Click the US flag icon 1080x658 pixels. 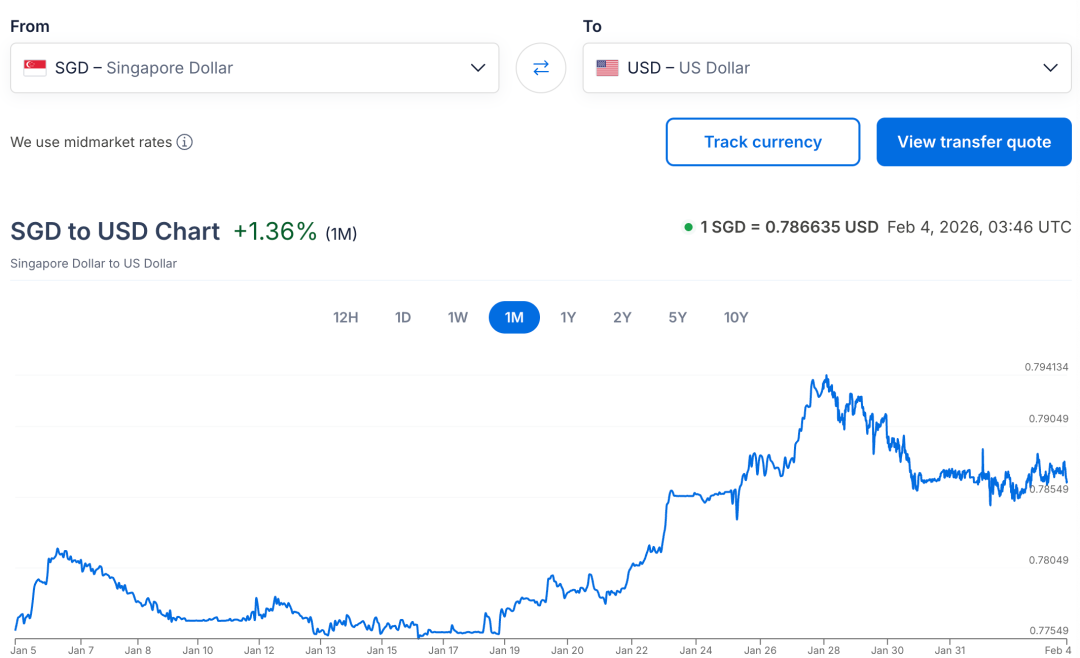pos(607,68)
